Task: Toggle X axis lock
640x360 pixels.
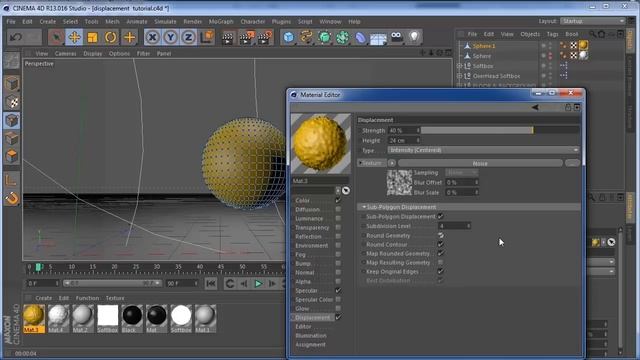Action: (x=152, y=38)
